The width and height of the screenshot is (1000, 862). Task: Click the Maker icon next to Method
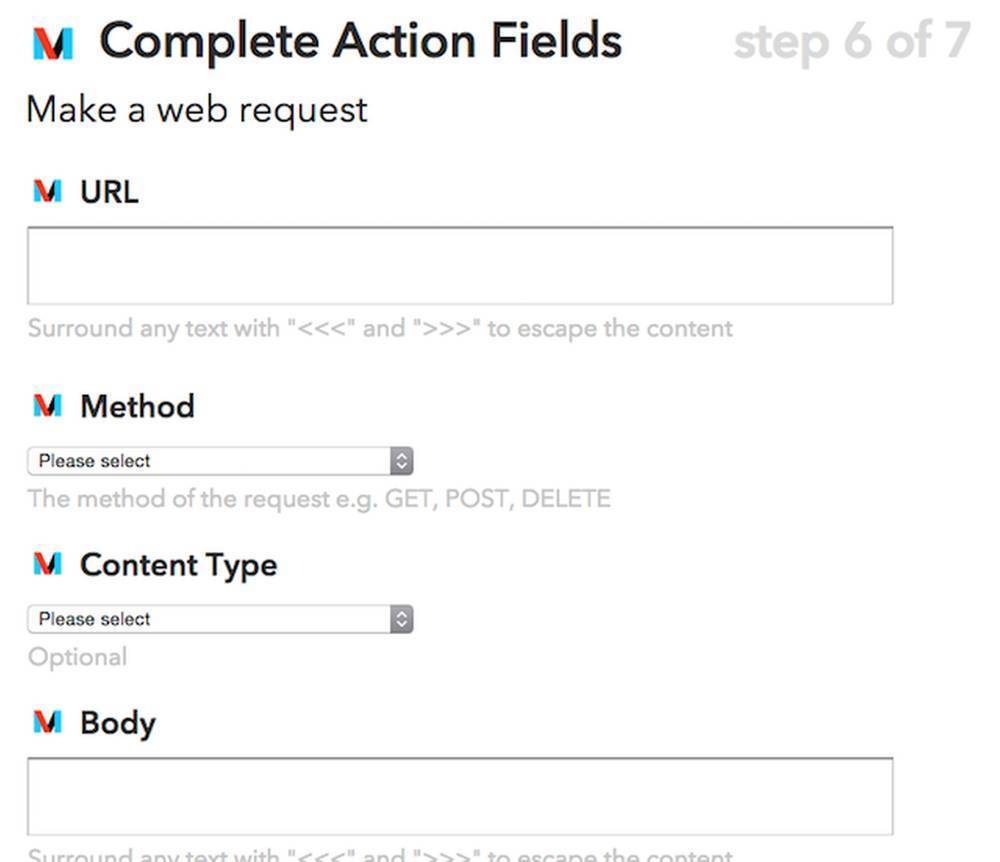point(47,406)
